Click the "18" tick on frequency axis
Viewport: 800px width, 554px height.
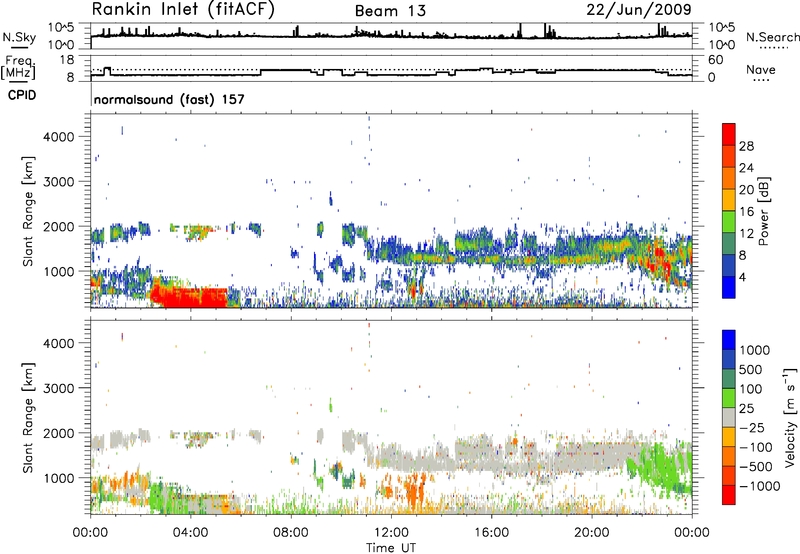67,60
